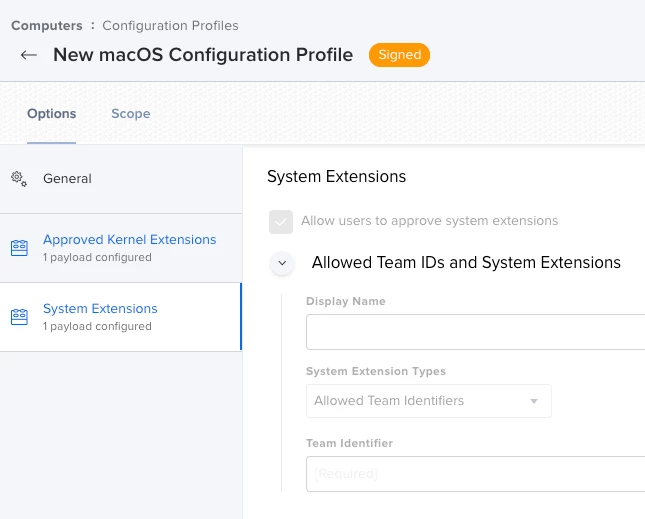Switch to the Scope tab
This screenshot has width=645, height=519.
tap(131, 114)
